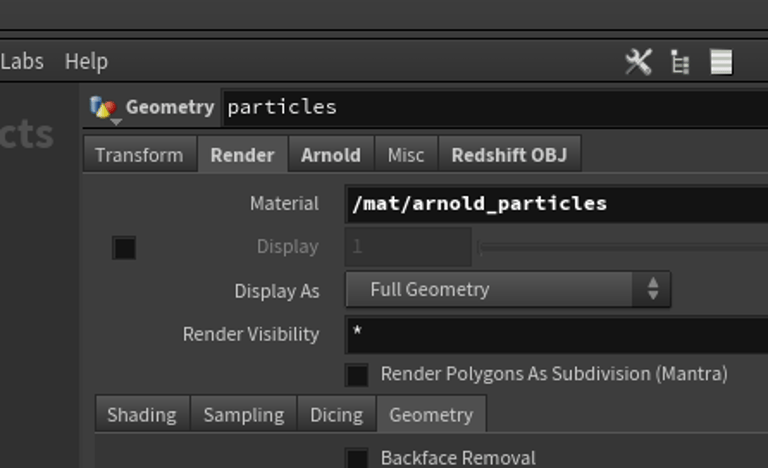This screenshot has height=468, width=768.
Task: Open the dropdown arrow under Geometry icon
Action: pos(116,122)
